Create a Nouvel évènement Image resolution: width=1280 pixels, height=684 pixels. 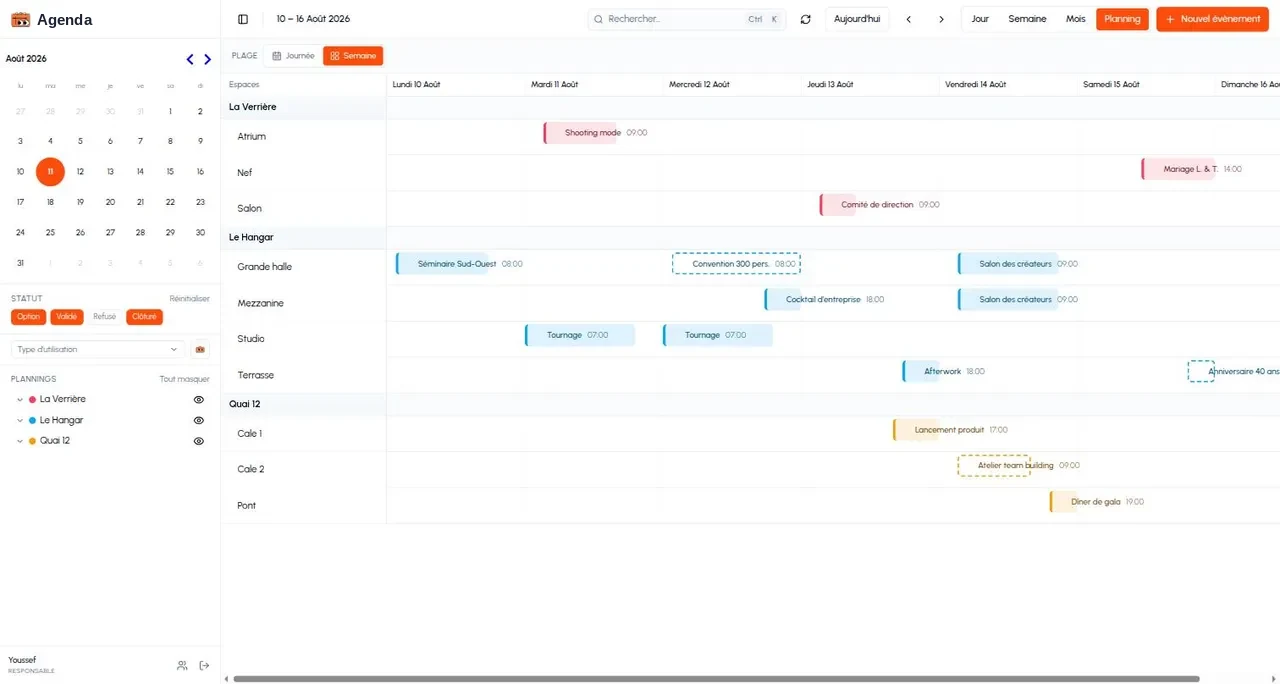[x=1214, y=19]
